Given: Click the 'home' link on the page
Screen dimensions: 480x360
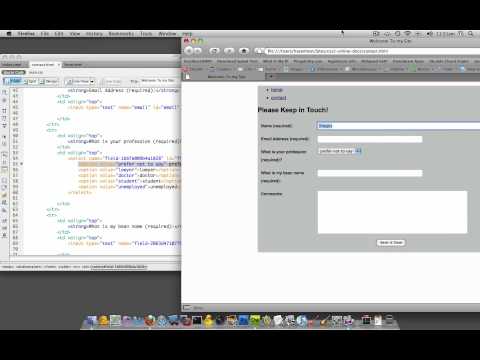Looking at the screenshot, I should click(276, 90).
